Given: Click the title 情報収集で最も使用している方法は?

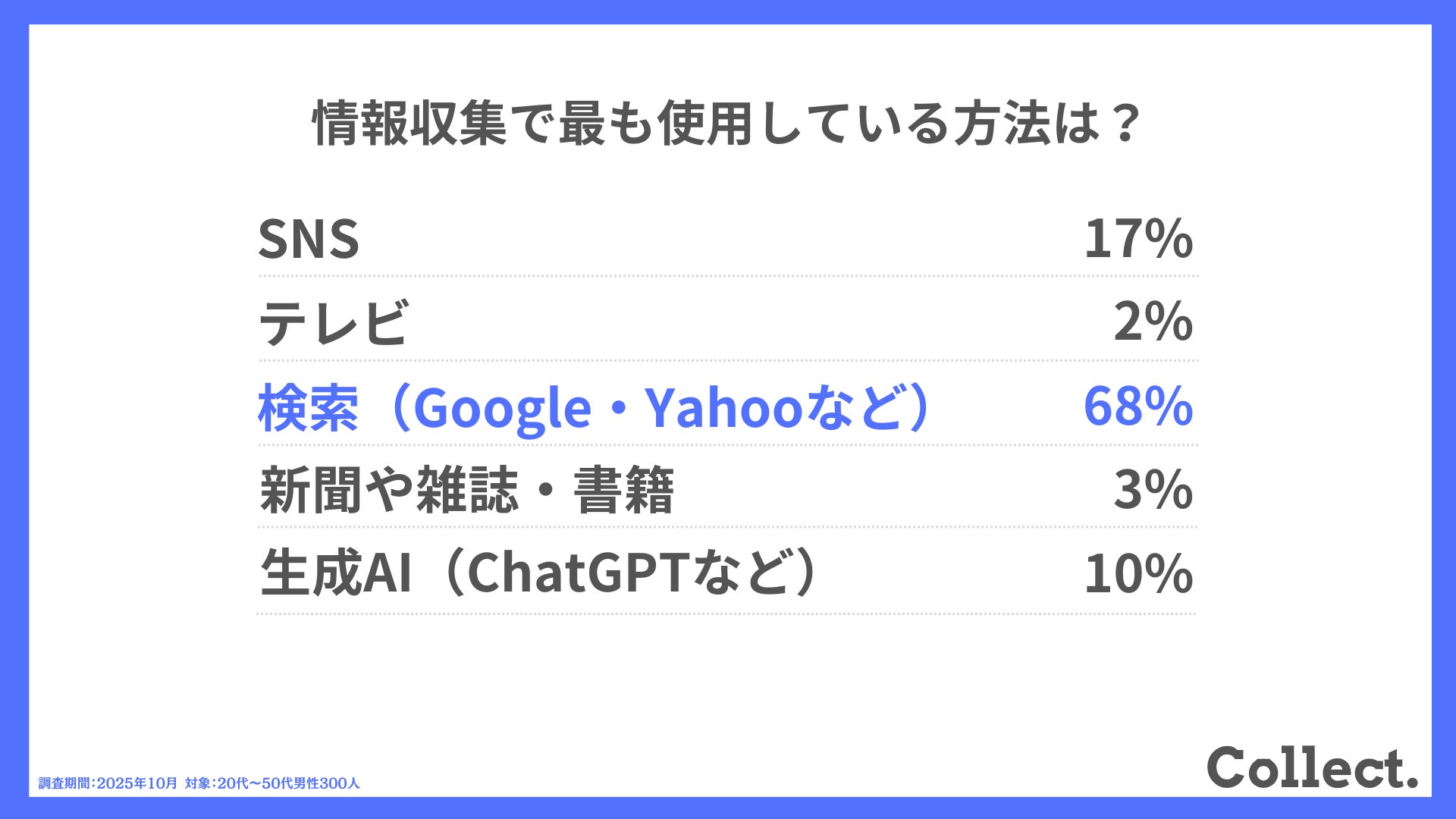Looking at the screenshot, I should (726, 123).
